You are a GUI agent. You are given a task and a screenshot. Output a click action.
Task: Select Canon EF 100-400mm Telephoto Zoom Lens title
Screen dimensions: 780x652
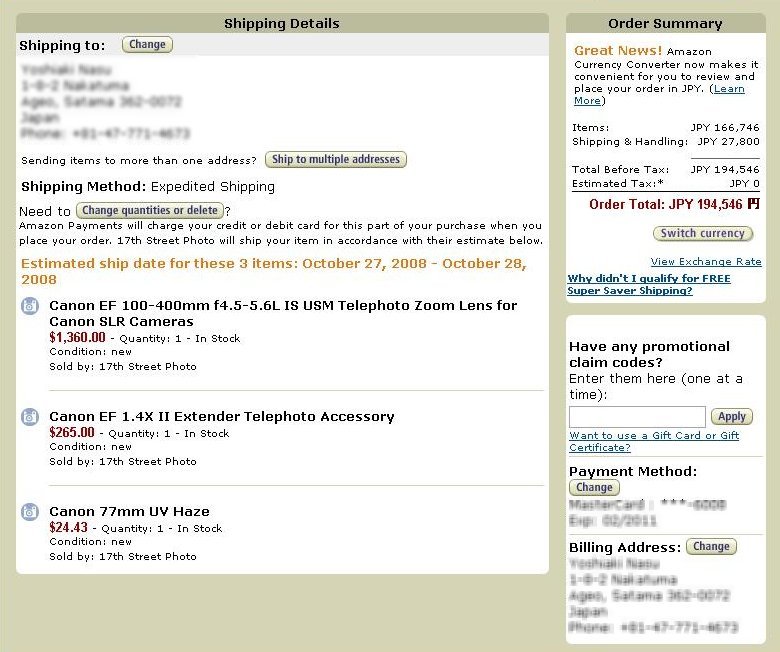pos(283,313)
